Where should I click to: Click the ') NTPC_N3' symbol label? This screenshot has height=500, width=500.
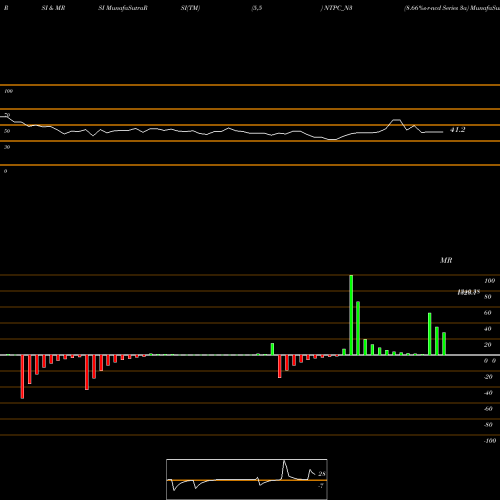(336, 8)
